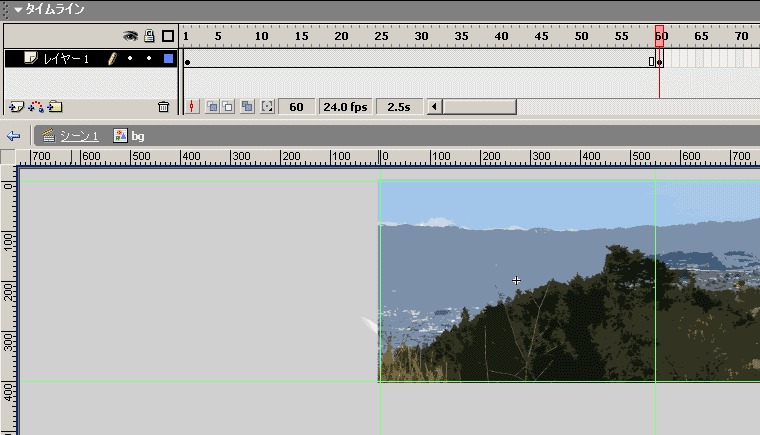Toggle lock dot for レイヤー 1
The width and height of the screenshot is (760, 435).
pos(149,58)
